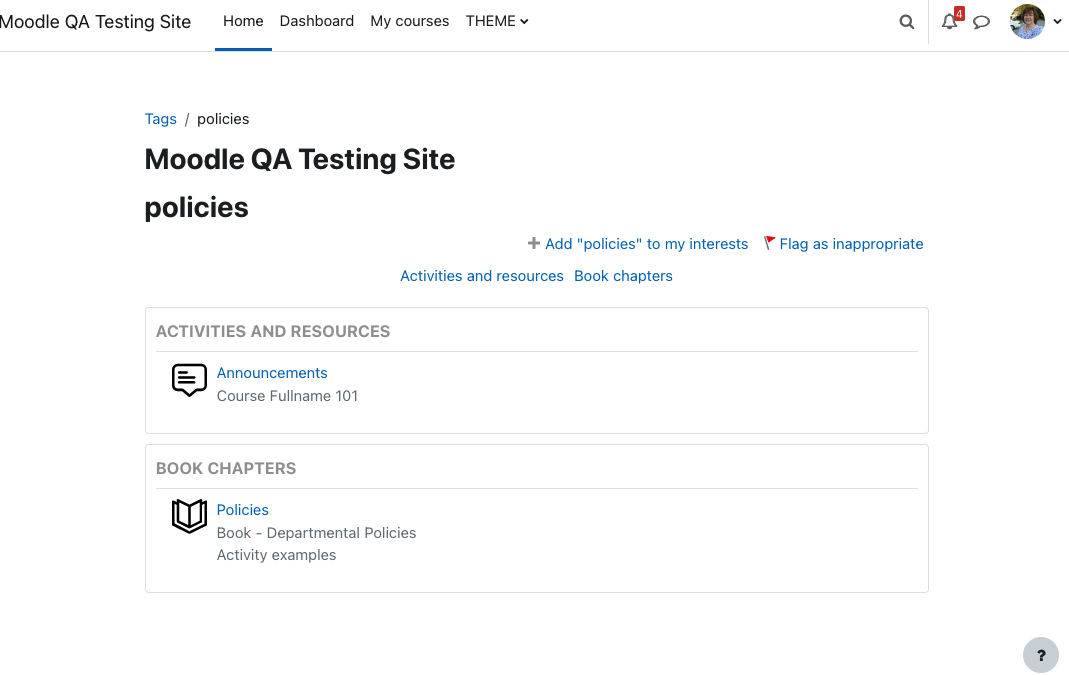
Task: Click the Course Fullname 101 text
Action: tap(287, 396)
